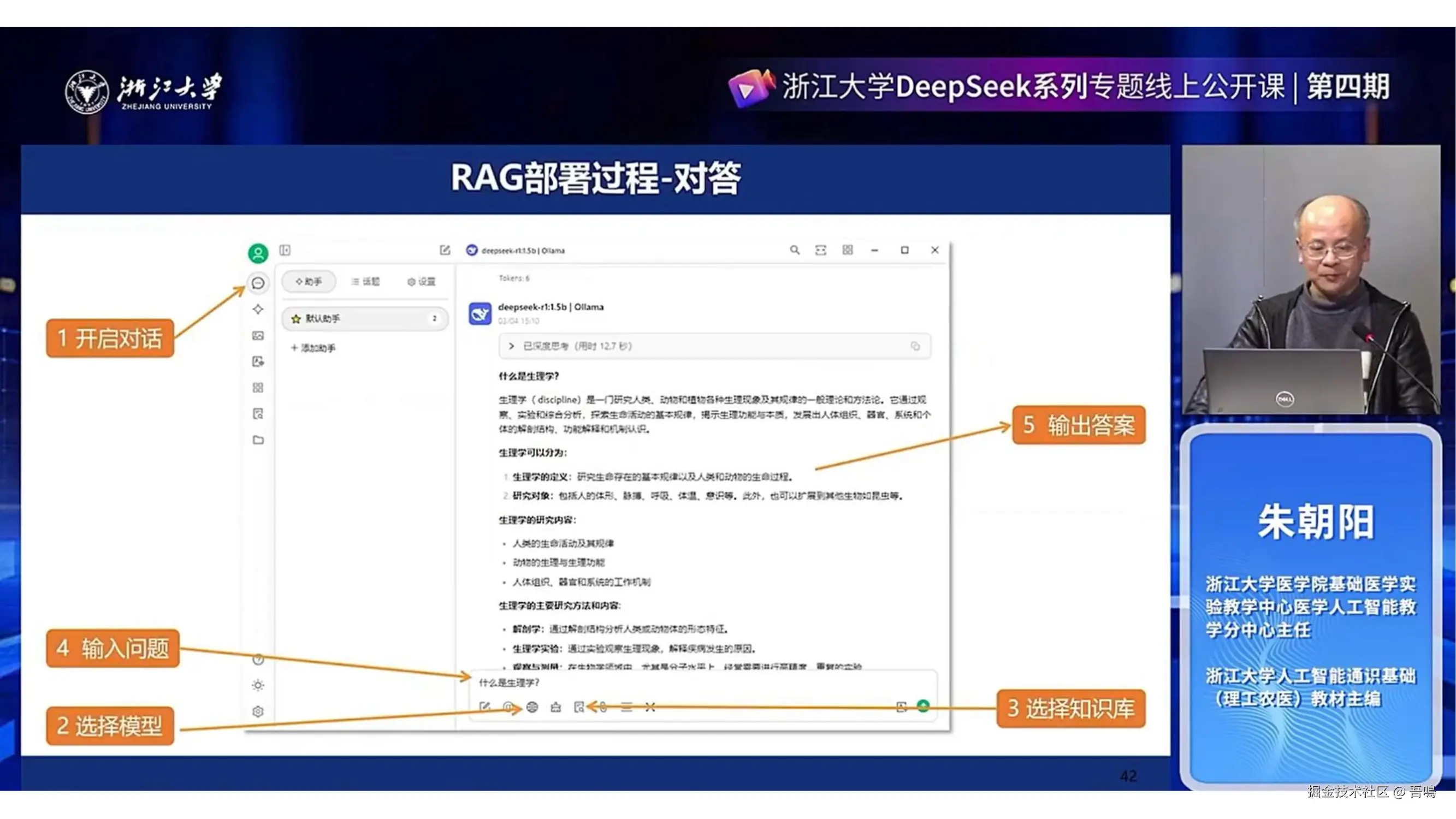
Task: Click the search magnifier icon in header
Action: click(795, 250)
